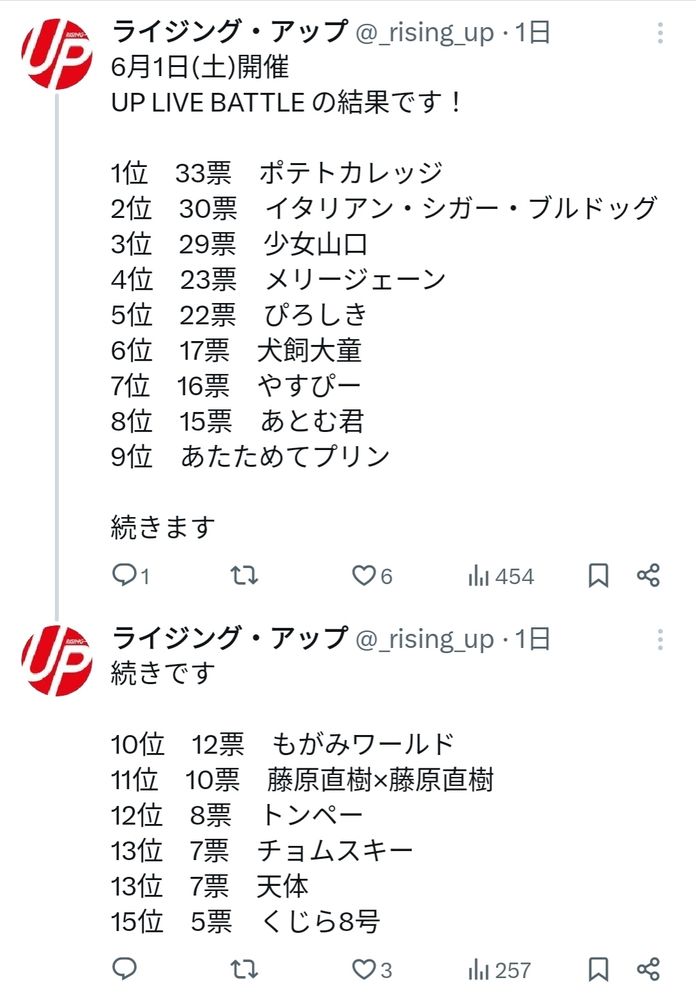
Task: View analytics showing 257 views
Action: pos(501,969)
